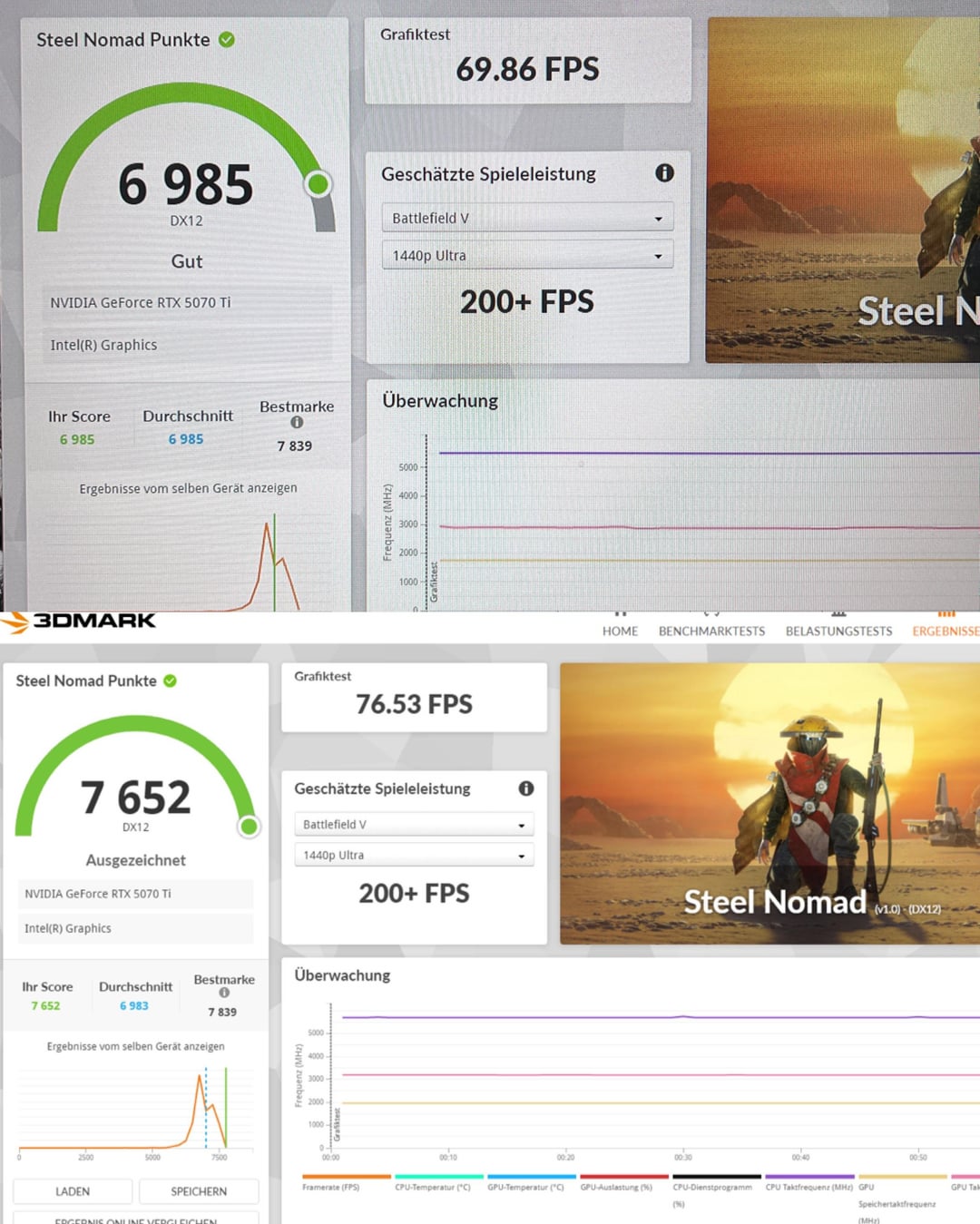Image resolution: width=980 pixels, height=1224 pixels.
Task: Open info icon of Geschätzte Spieleleistung in 76.53 FPS result
Action: 526,788
